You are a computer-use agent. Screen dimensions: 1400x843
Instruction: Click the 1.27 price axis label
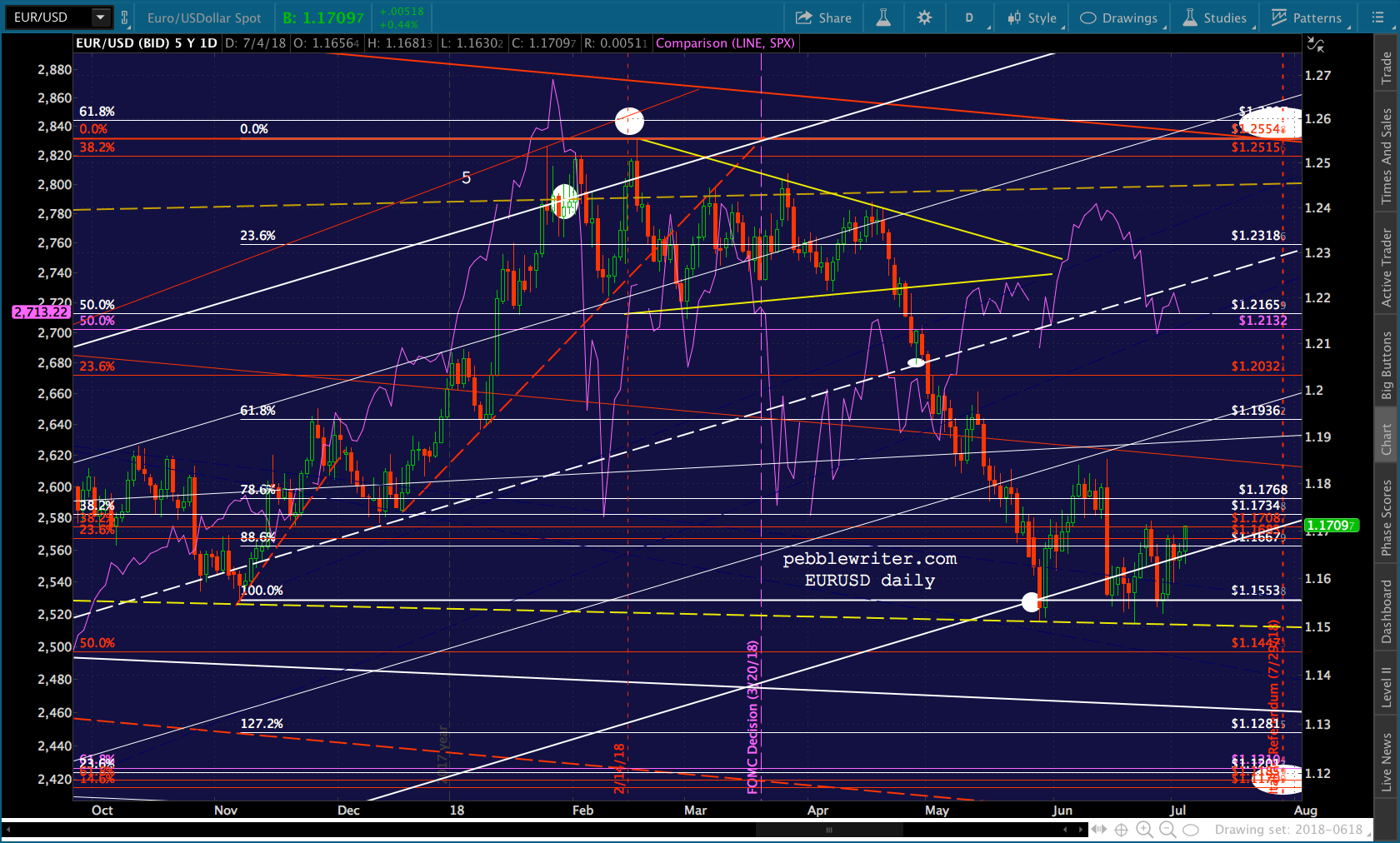pyautogui.click(x=1317, y=75)
